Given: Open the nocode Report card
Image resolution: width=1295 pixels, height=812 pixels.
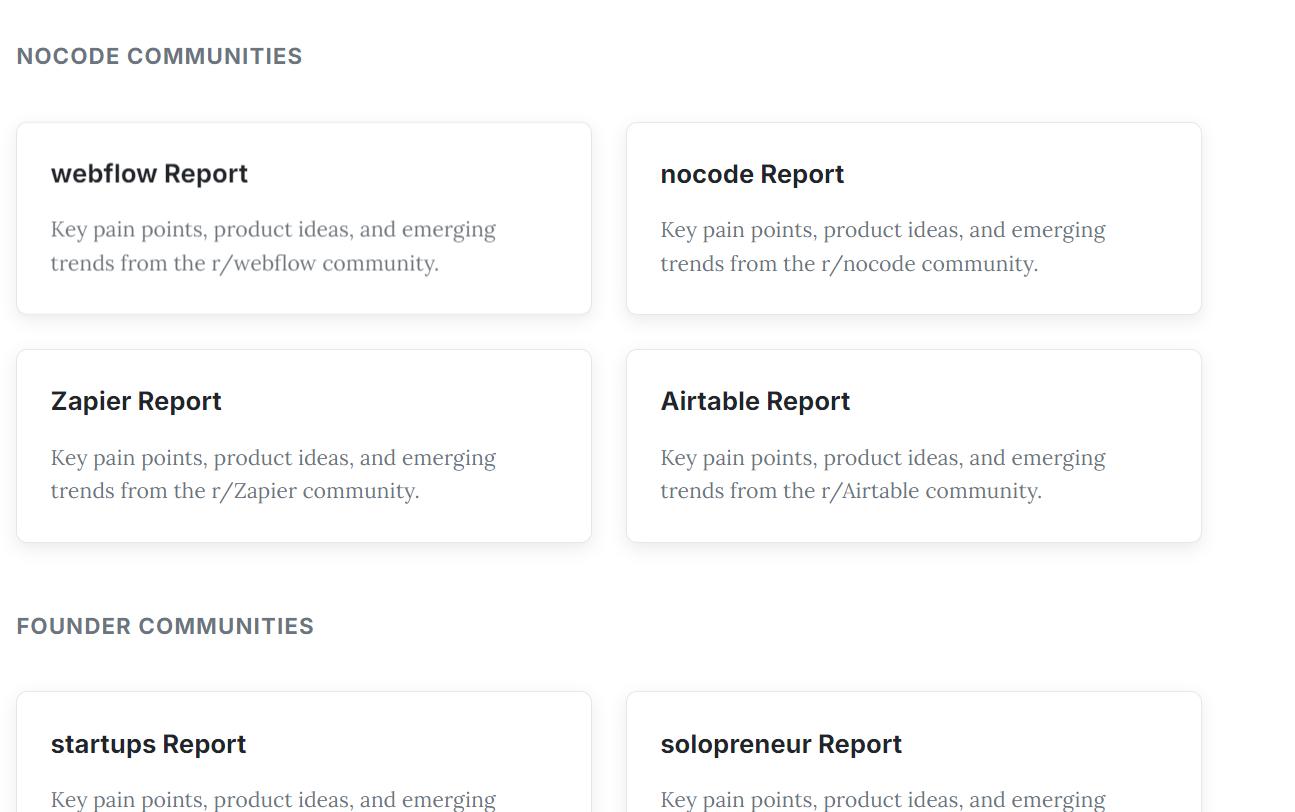Looking at the screenshot, I should 913,218.
